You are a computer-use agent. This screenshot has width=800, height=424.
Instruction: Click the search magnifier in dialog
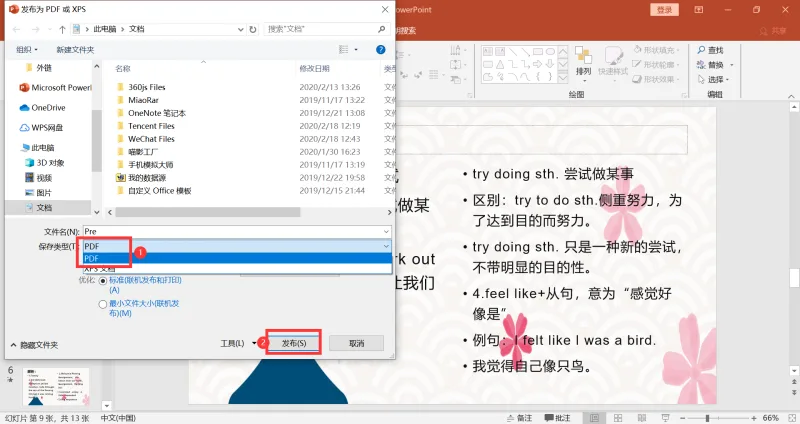pos(382,29)
